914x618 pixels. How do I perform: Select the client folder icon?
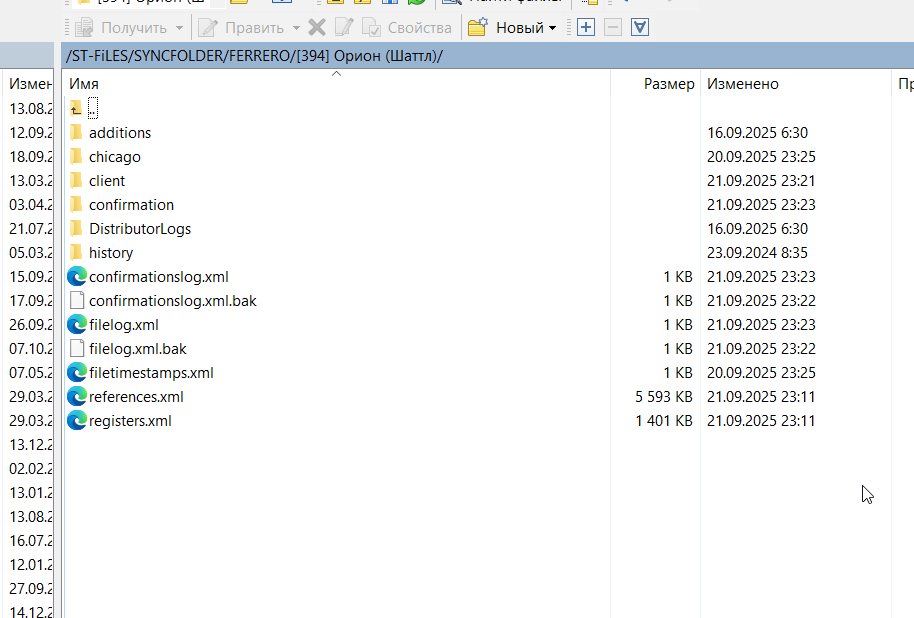coord(76,181)
